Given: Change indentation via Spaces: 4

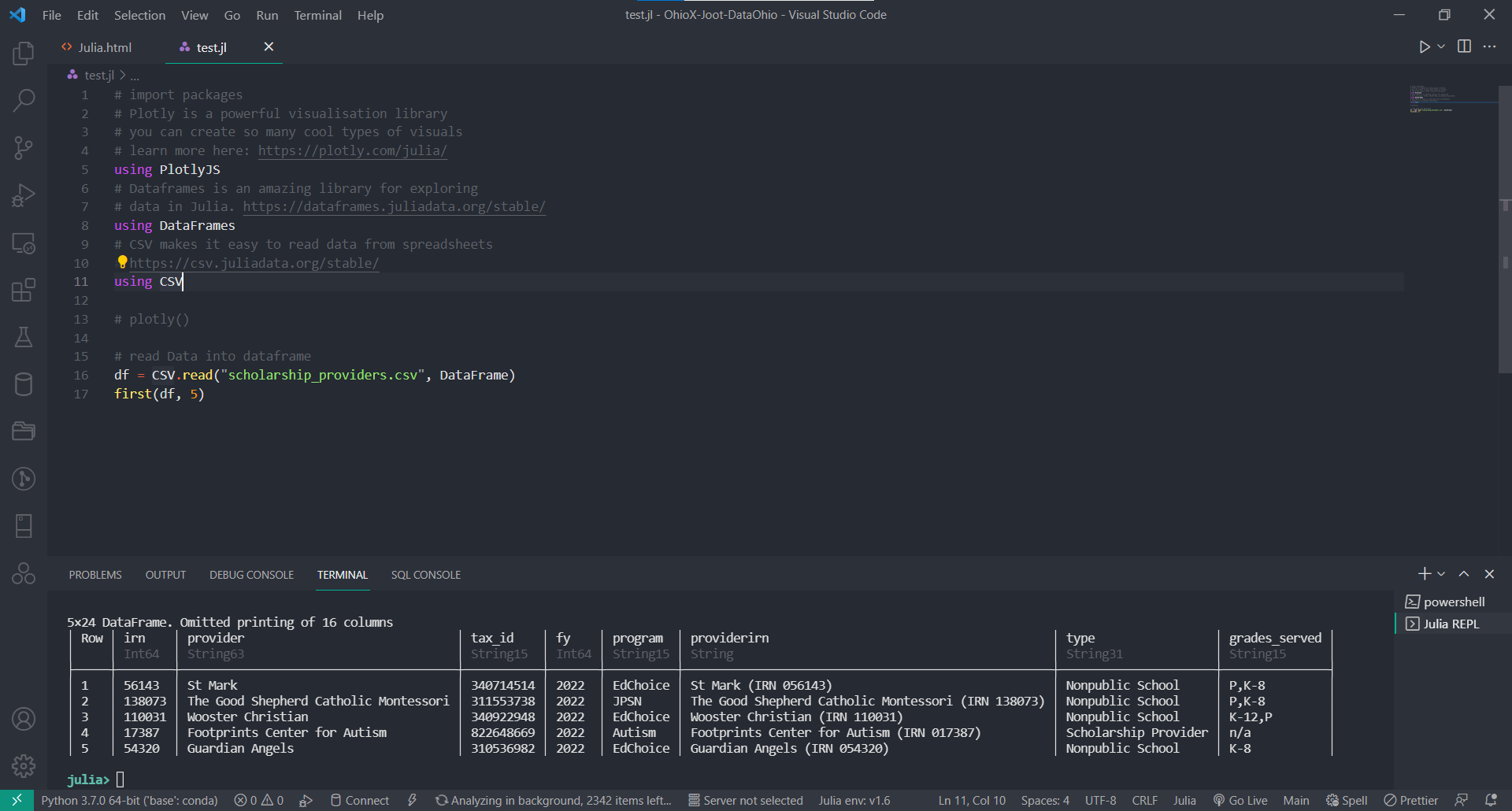Looking at the screenshot, I should pyautogui.click(x=1045, y=800).
